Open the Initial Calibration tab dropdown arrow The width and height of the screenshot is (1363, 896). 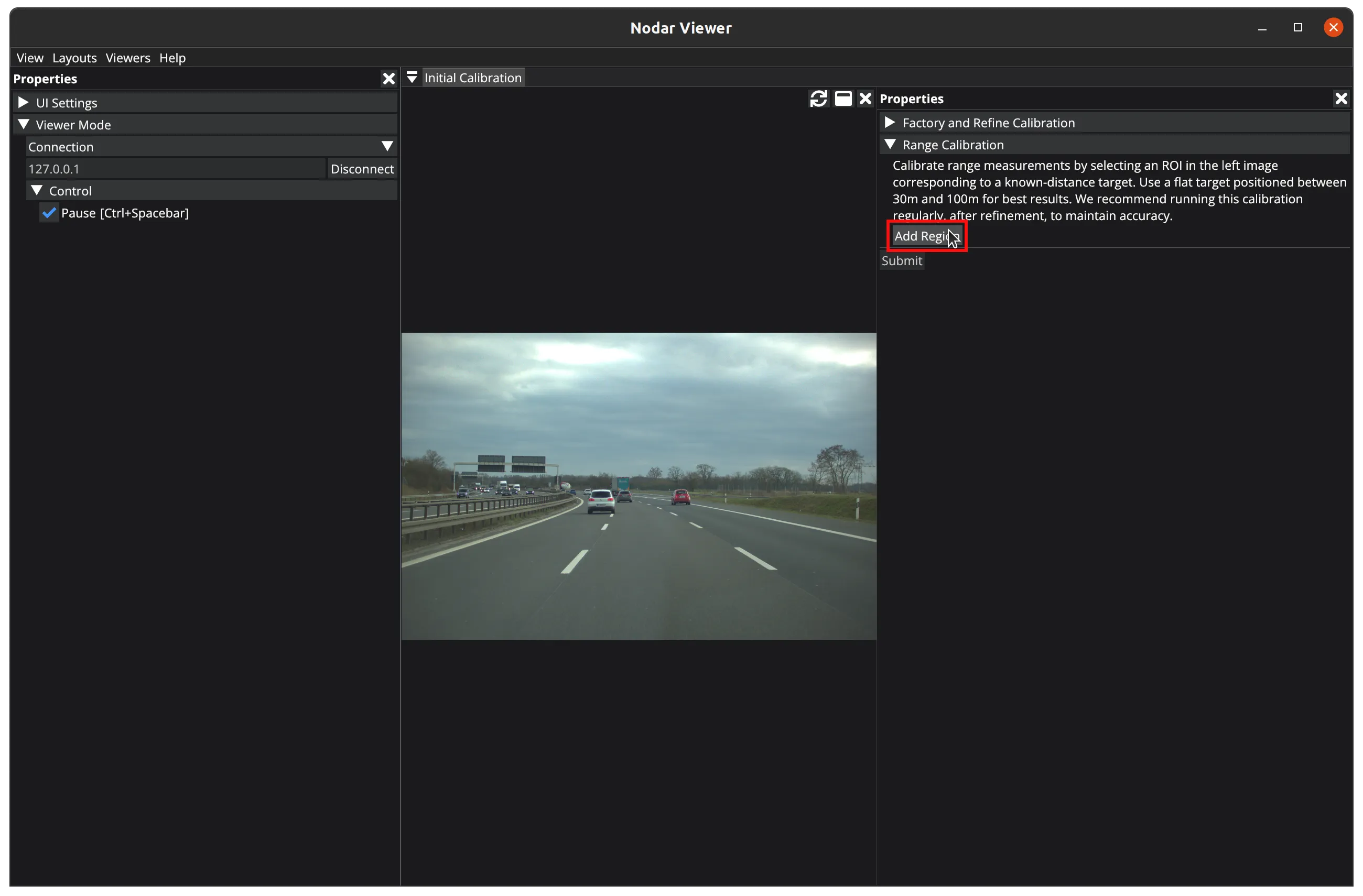[x=412, y=78]
